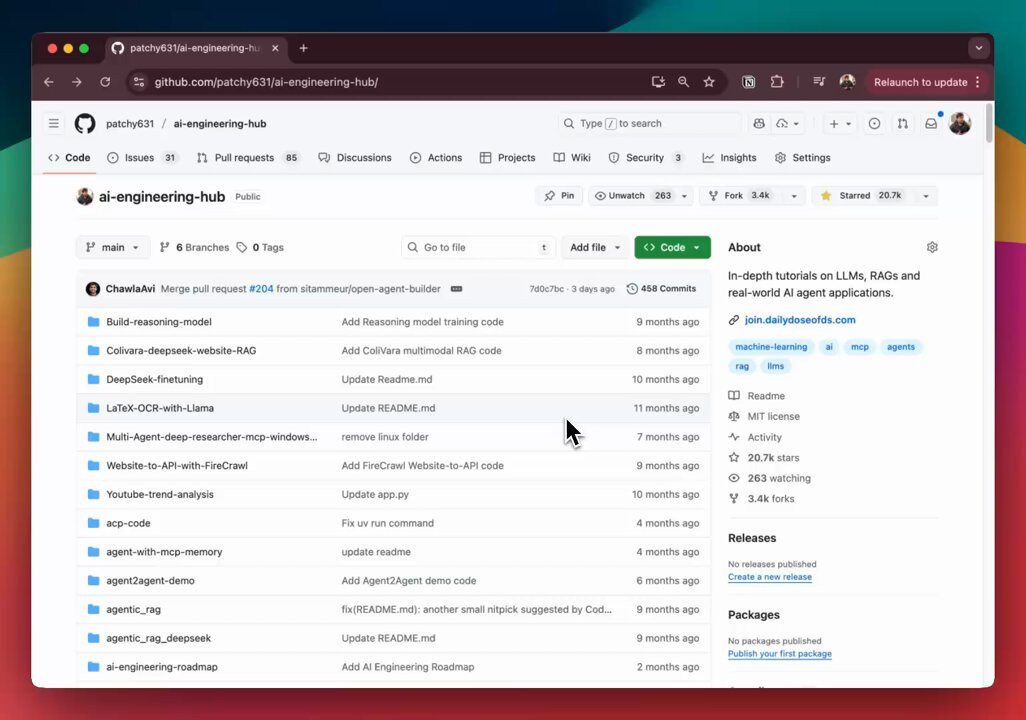
Task: Click the browser address bar URL
Action: pyautogui.click(x=266, y=82)
